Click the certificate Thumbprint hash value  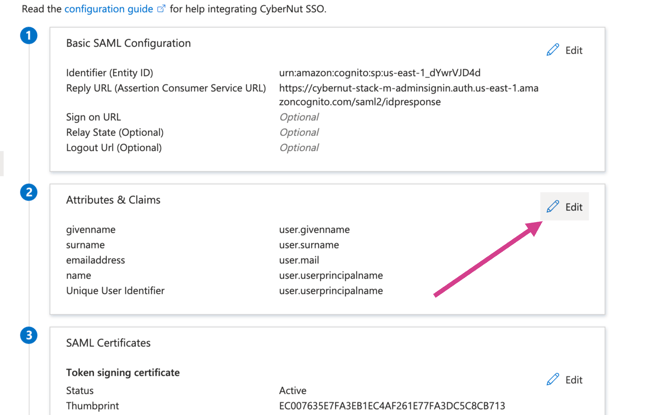[391, 406]
